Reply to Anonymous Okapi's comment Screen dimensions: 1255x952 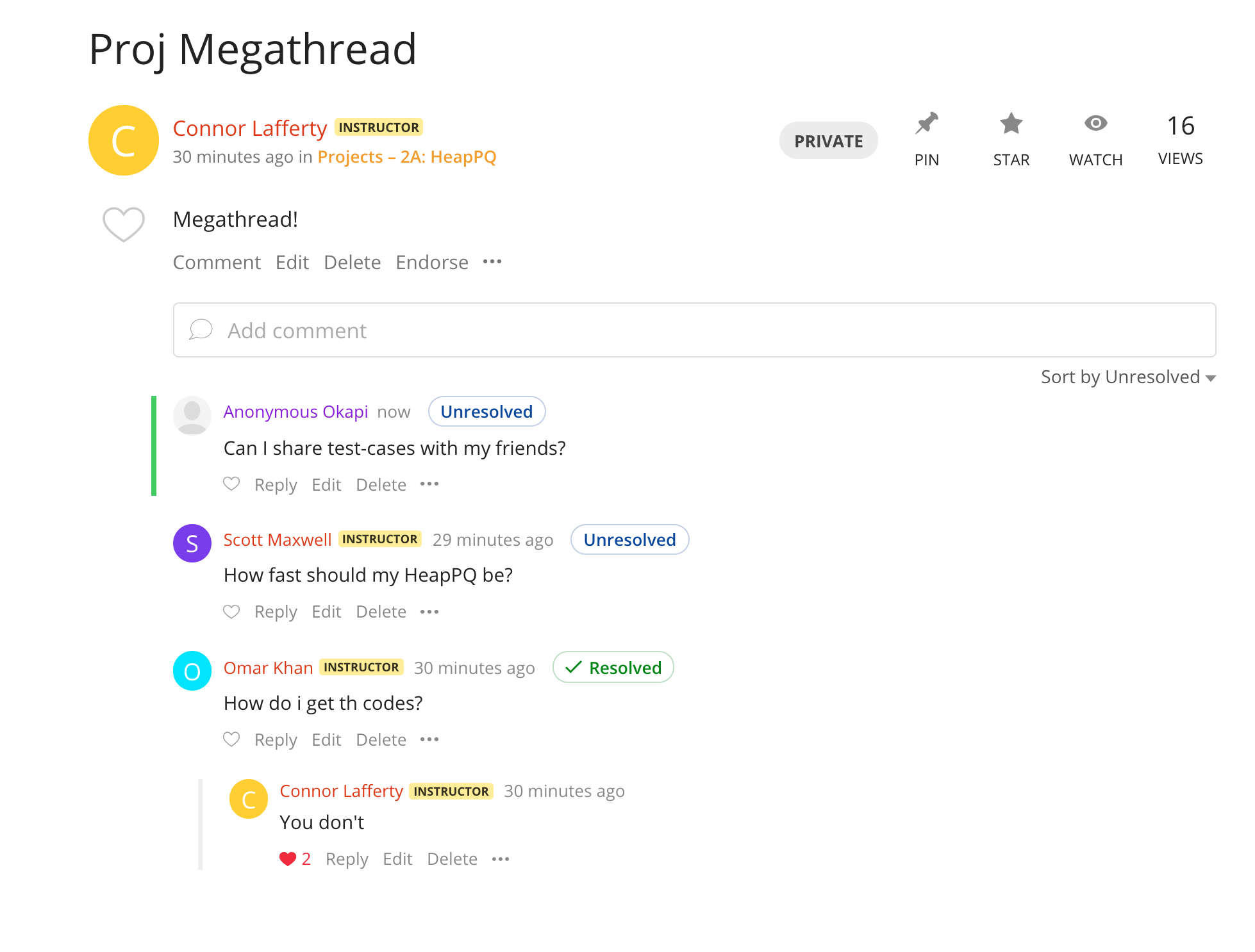pyautogui.click(x=276, y=485)
